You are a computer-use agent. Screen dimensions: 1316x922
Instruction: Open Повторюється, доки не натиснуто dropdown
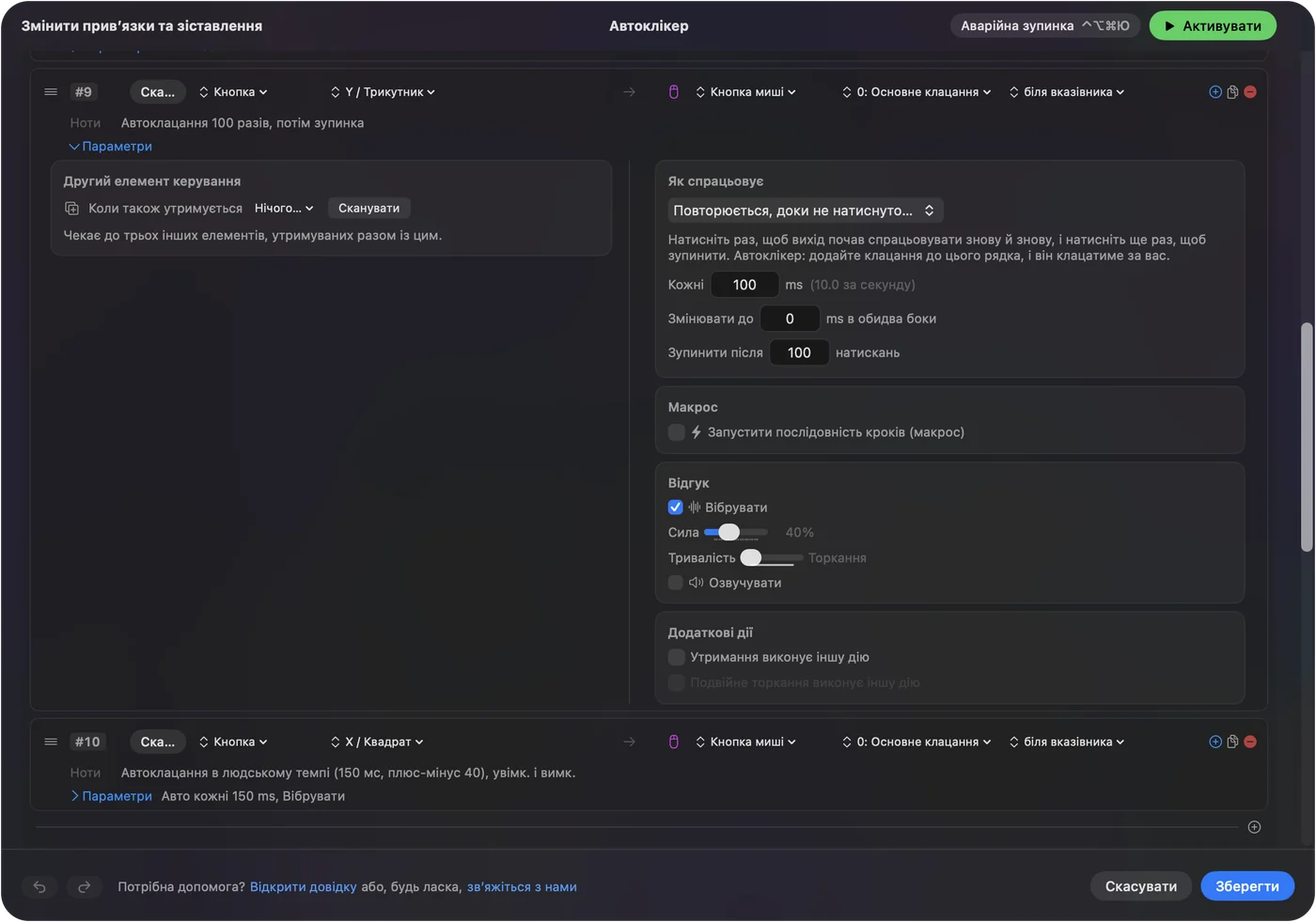pyautogui.click(x=806, y=211)
